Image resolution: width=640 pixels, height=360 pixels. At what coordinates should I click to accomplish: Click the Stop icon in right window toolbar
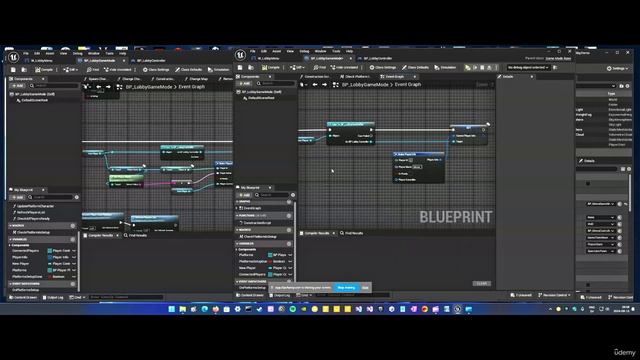click(x=482, y=67)
